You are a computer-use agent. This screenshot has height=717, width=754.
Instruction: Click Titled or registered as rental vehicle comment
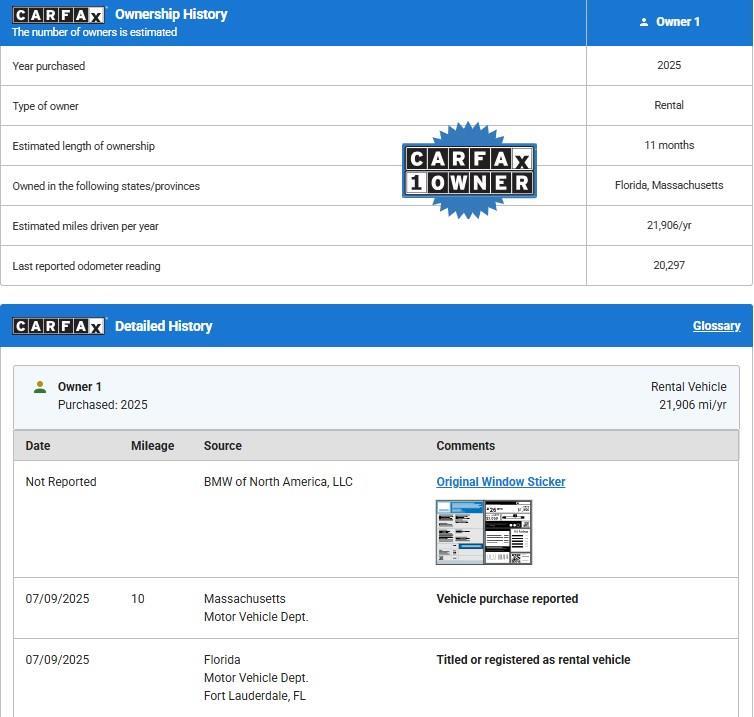coord(533,660)
